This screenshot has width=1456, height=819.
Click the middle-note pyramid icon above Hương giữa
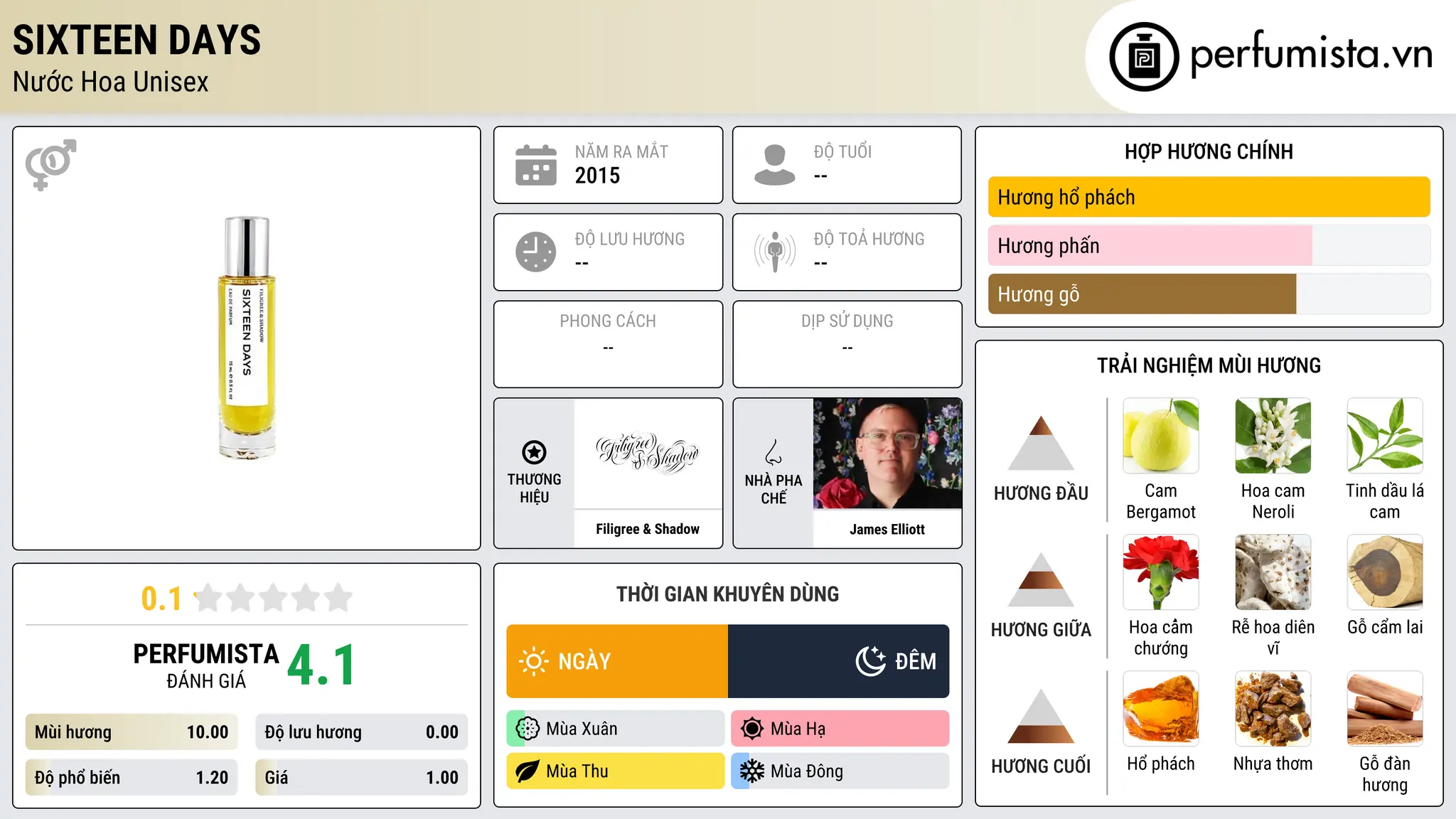click(1041, 579)
